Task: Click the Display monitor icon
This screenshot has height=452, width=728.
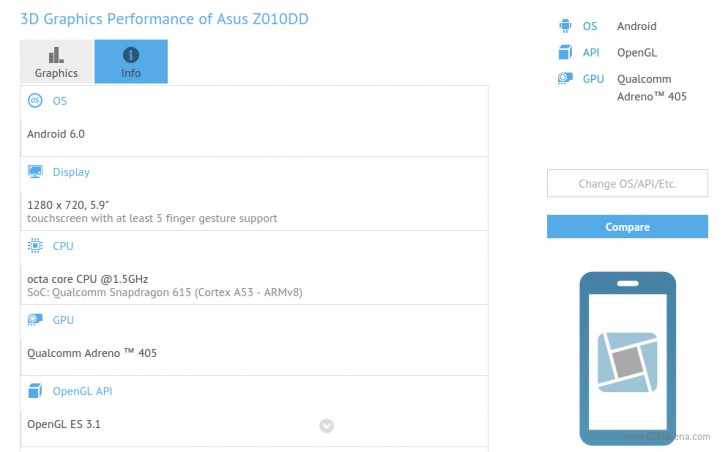Action: click(x=36, y=172)
